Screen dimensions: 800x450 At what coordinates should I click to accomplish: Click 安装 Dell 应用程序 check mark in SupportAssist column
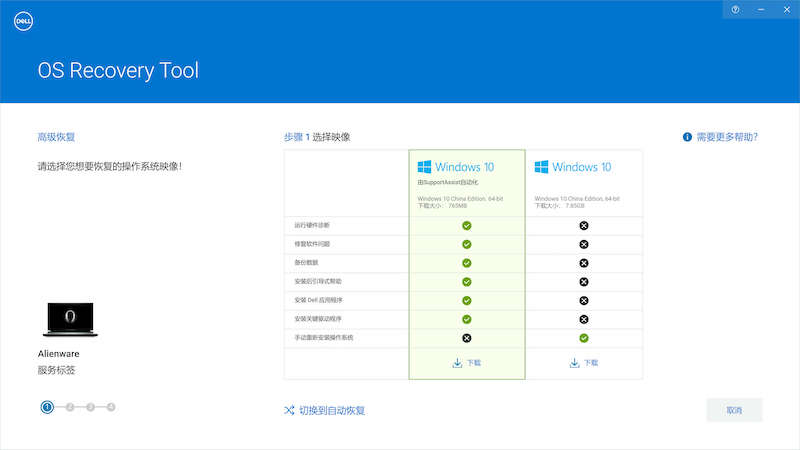click(x=467, y=301)
